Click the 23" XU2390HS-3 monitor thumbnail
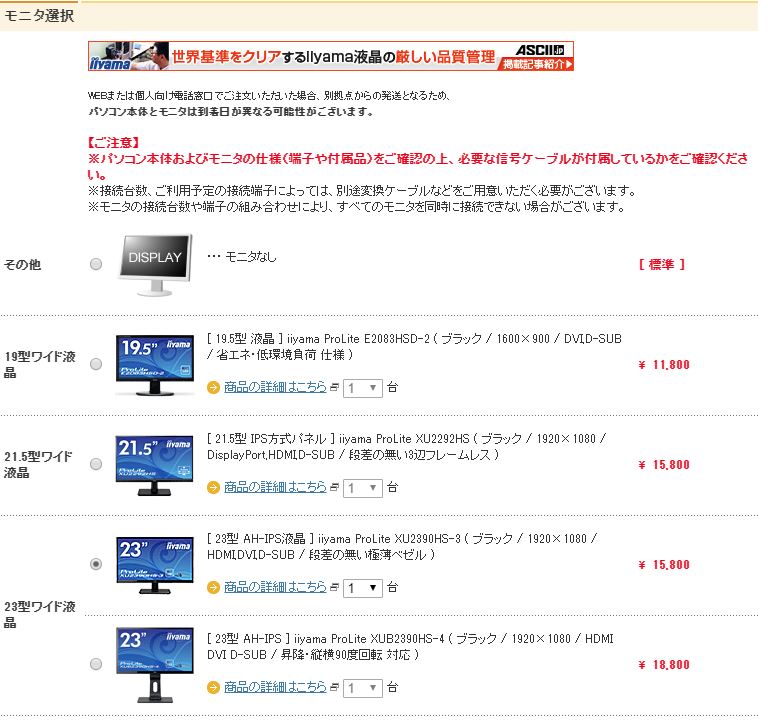This screenshot has height=718, width=775. 155,565
